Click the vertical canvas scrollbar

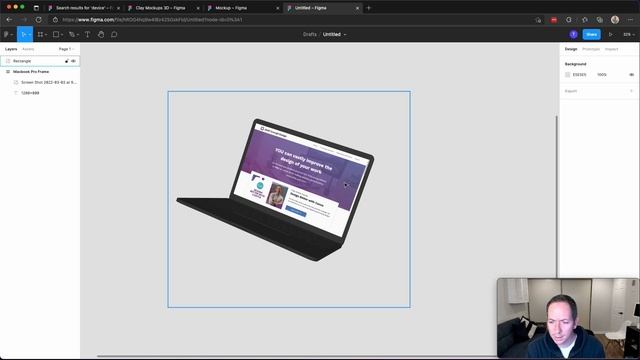tap(557, 196)
